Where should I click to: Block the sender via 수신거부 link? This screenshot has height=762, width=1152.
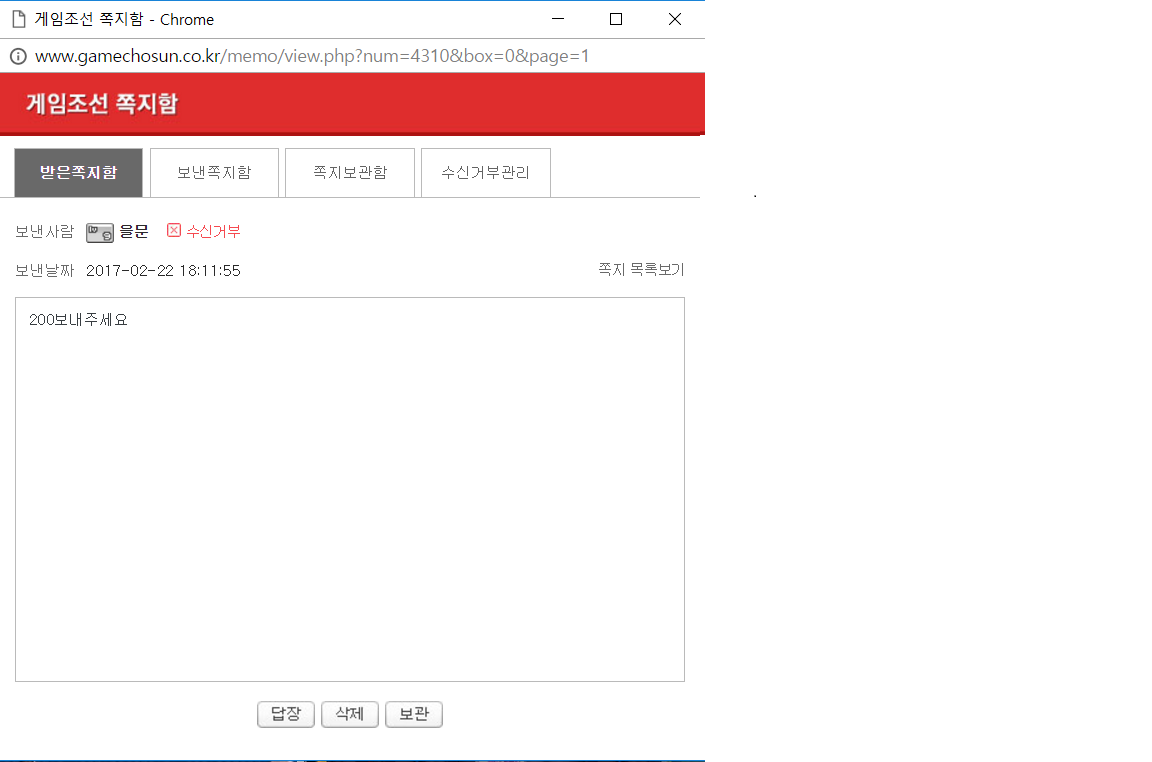click(213, 231)
